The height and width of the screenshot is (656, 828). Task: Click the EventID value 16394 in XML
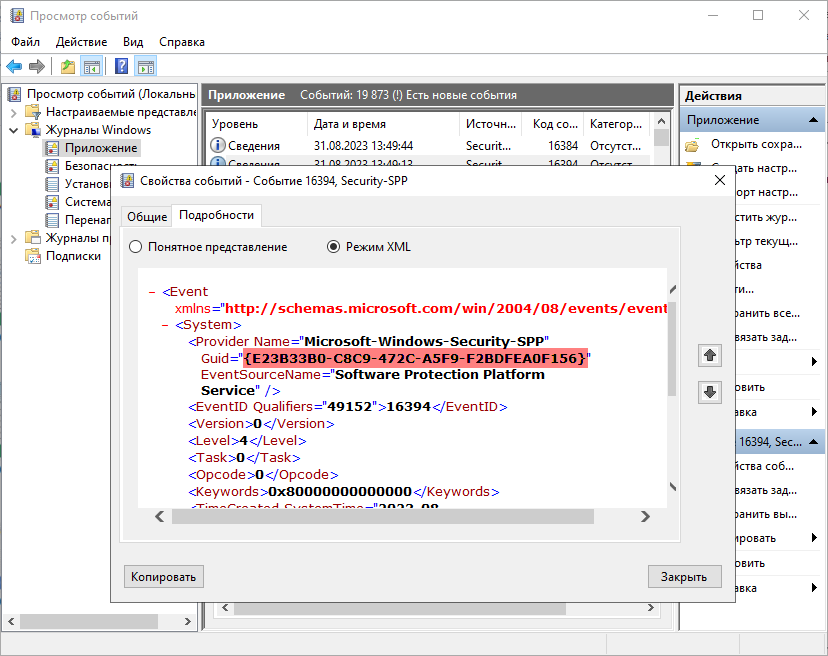[x=409, y=407]
